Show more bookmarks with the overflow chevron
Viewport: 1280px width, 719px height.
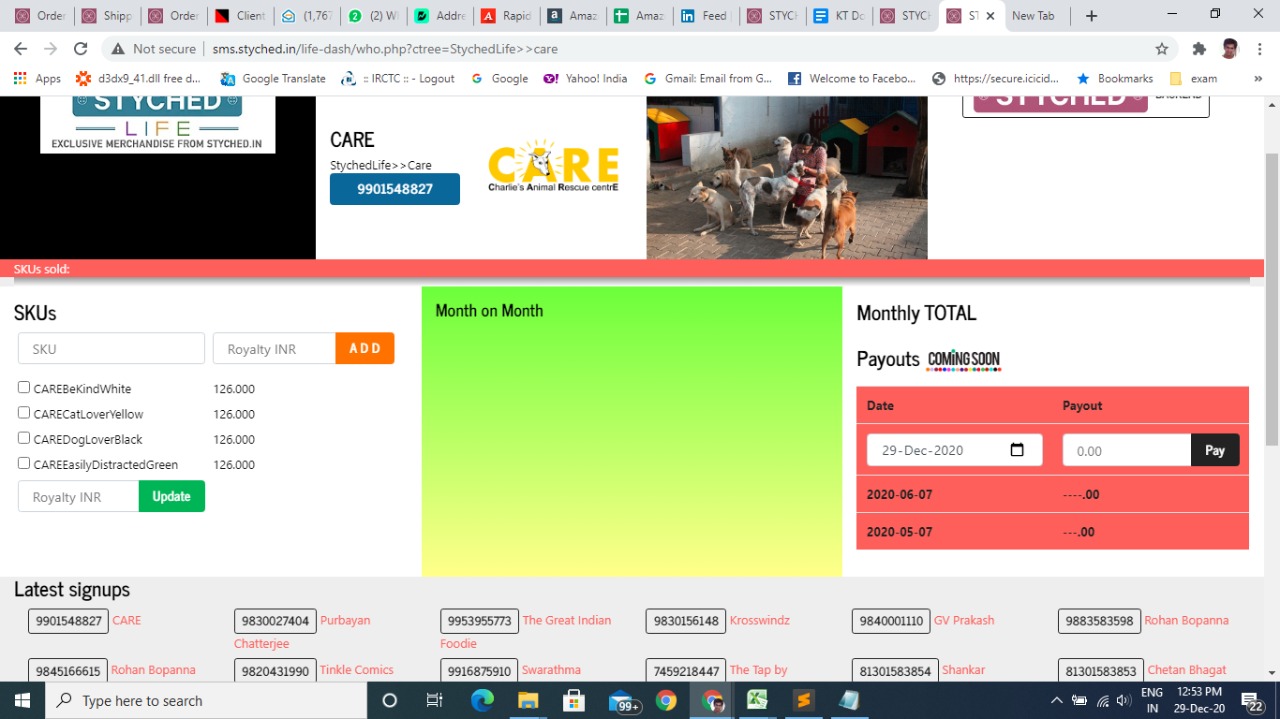coord(1257,78)
